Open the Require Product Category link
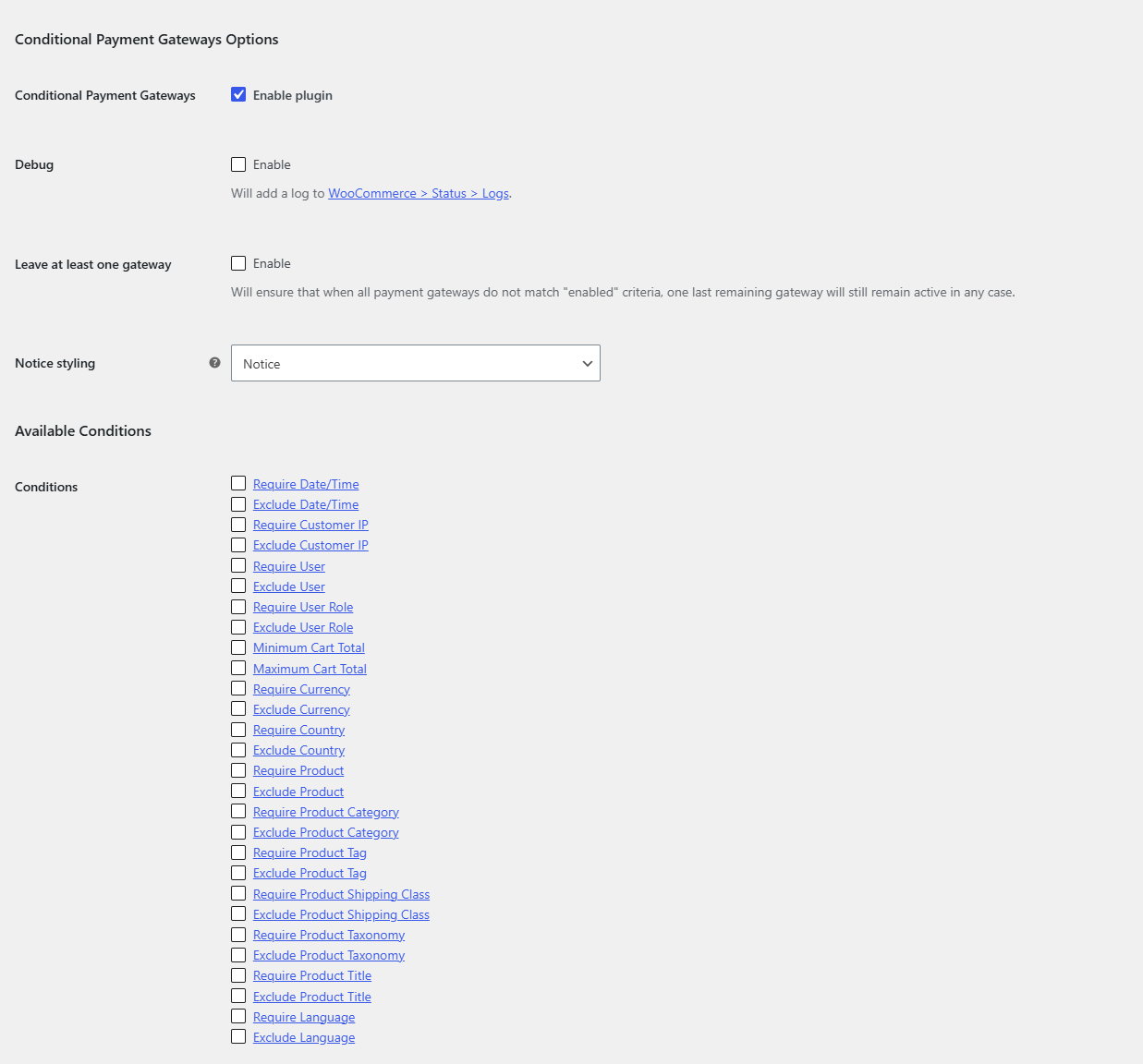This screenshot has height=1064, width=1143. 326,812
